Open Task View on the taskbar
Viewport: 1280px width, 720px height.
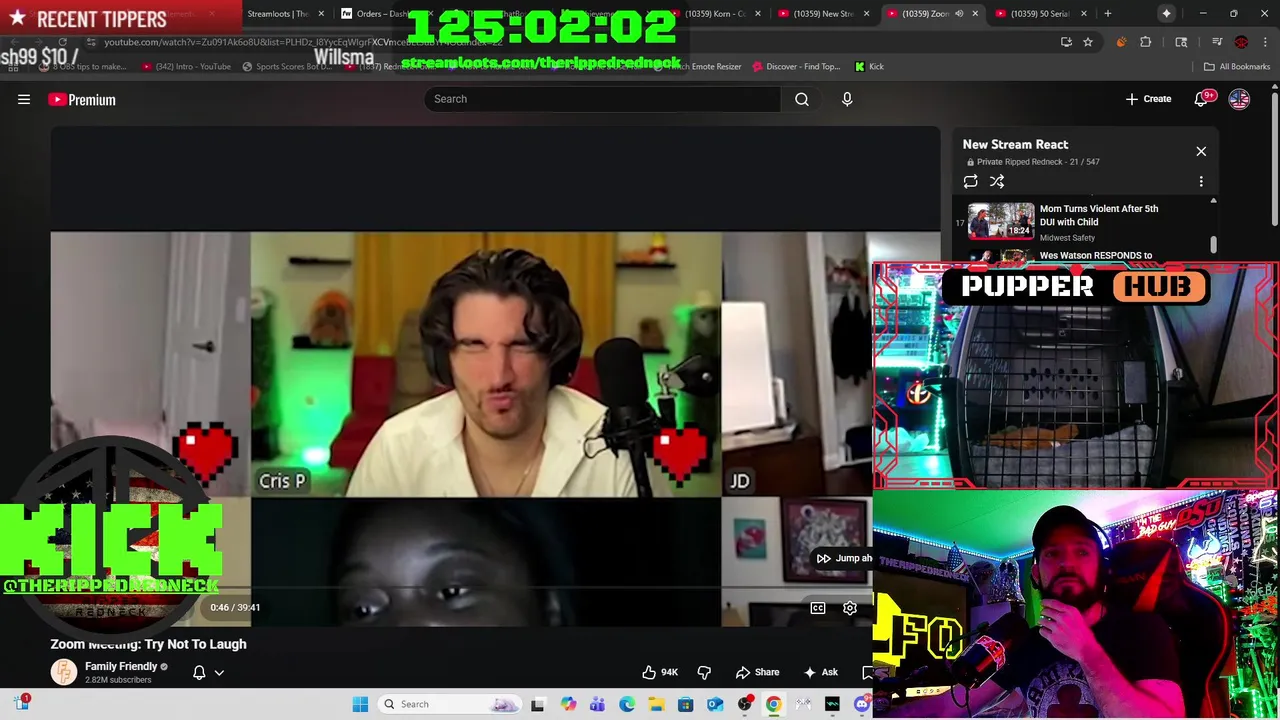(538, 704)
